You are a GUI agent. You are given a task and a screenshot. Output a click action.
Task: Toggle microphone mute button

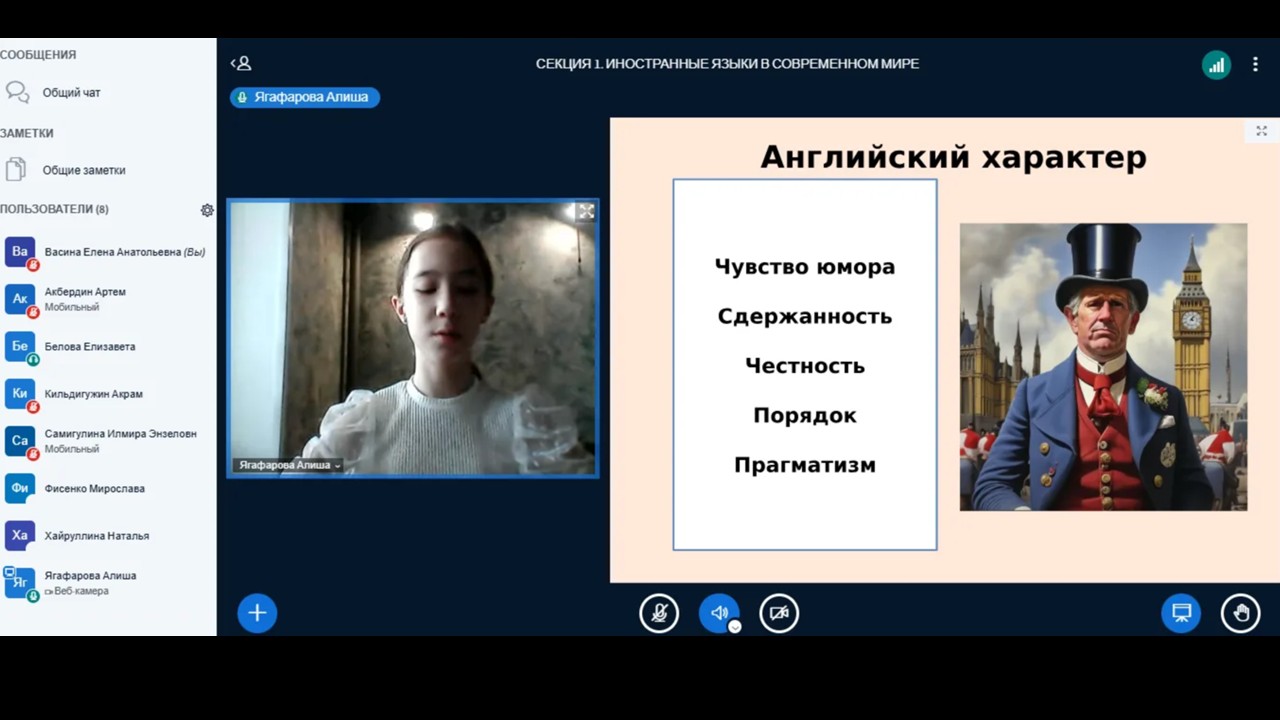659,613
